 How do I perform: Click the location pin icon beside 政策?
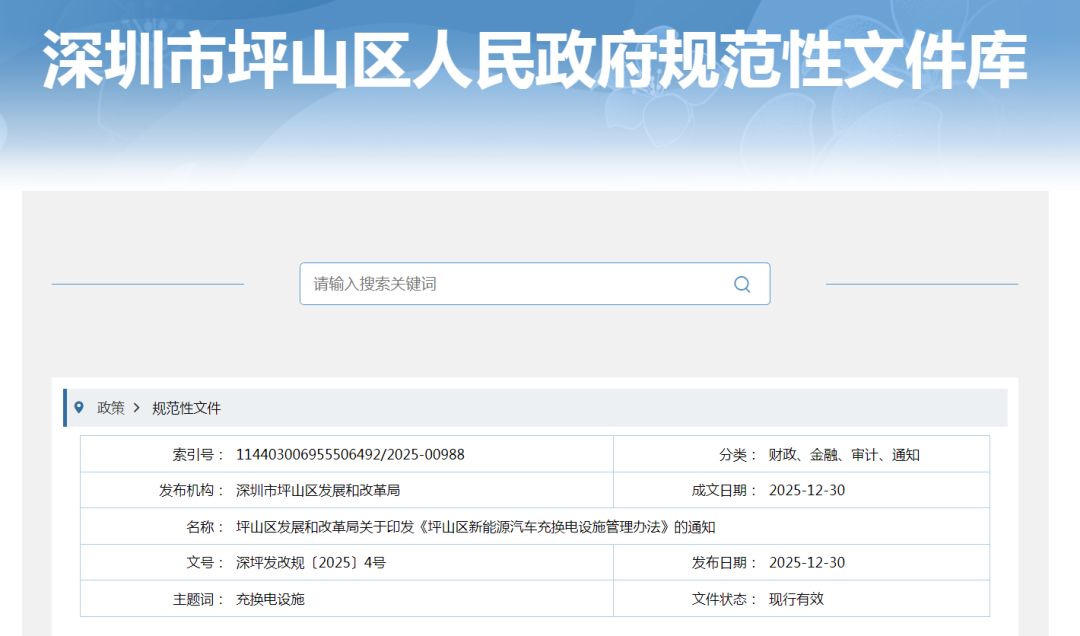click(79, 408)
